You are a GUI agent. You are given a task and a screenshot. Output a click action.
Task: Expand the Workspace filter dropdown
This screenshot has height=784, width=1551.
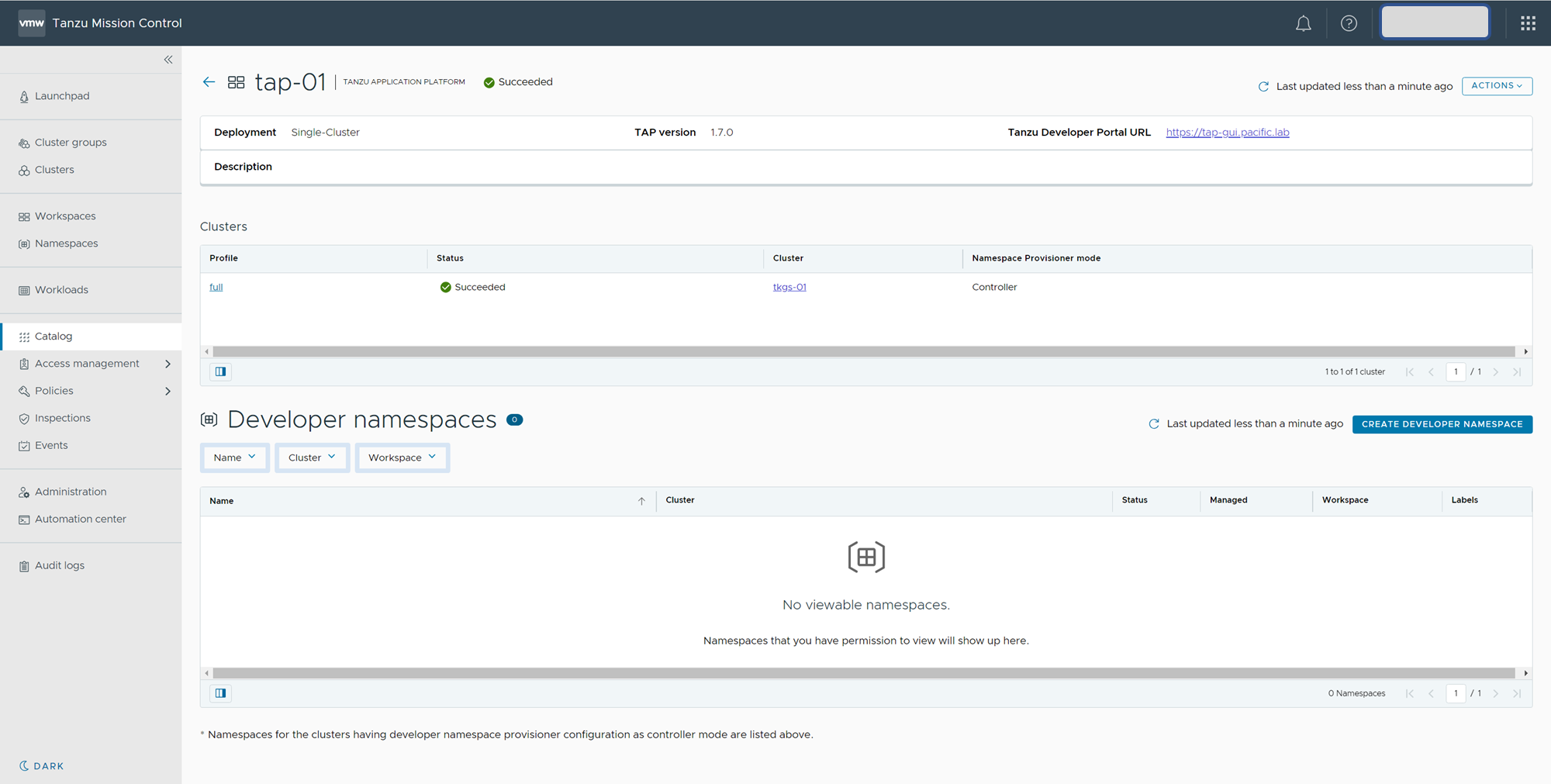point(402,458)
